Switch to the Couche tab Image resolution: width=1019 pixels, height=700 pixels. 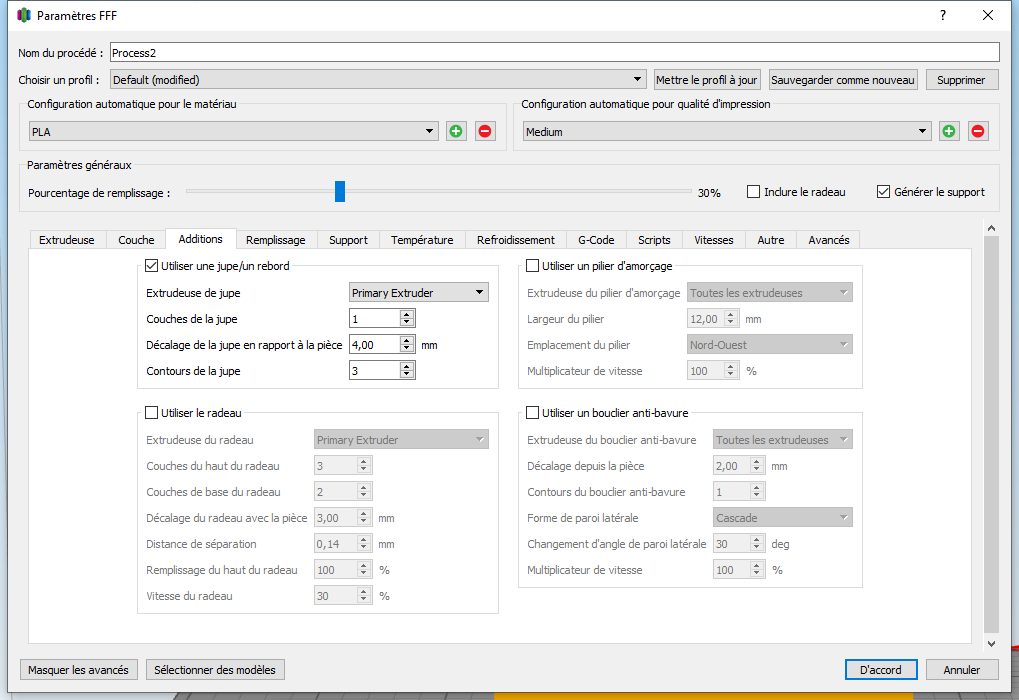pyautogui.click(x=136, y=240)
